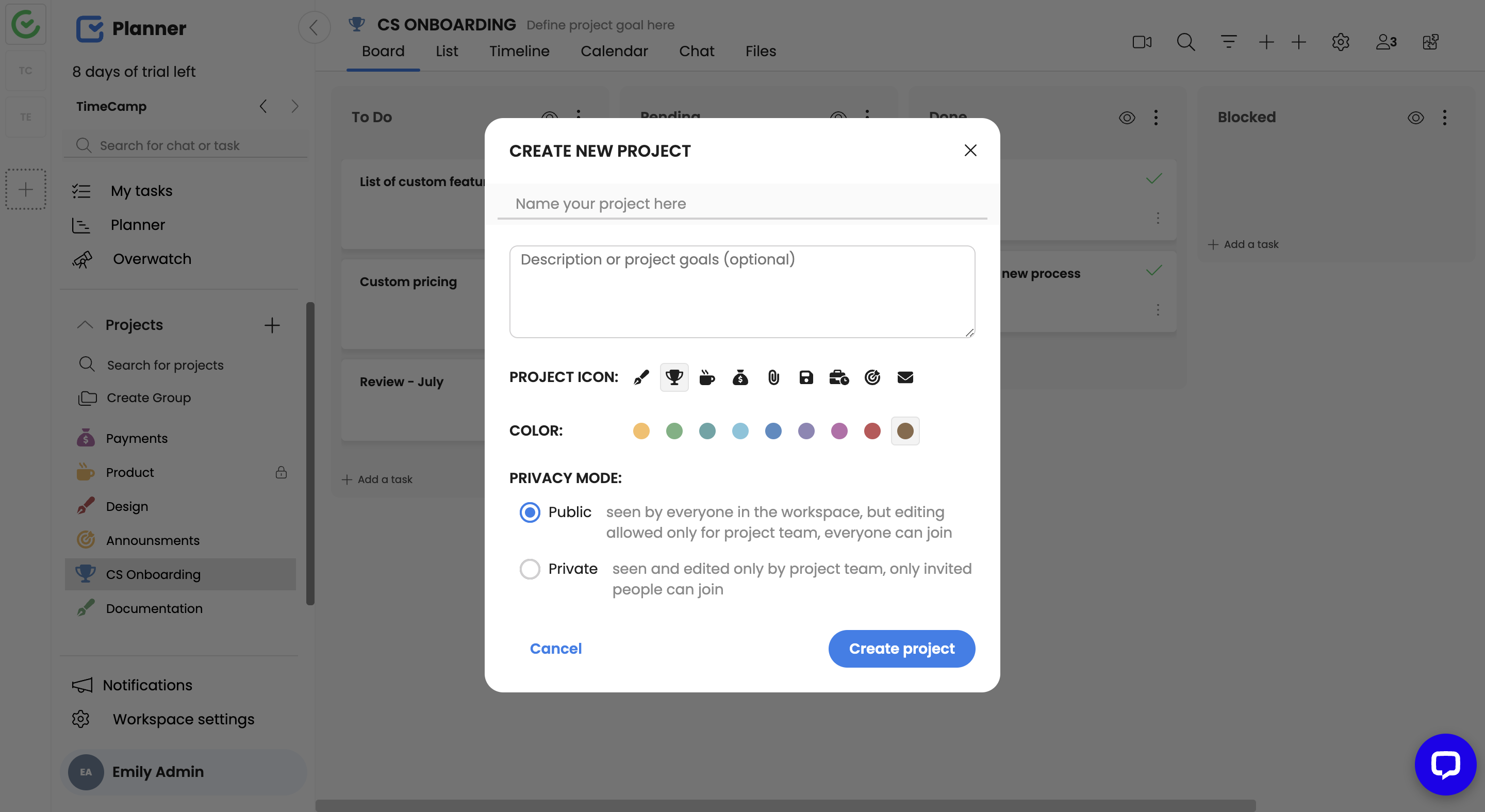Screen dimensions: 1485x812
Task: Open the Calendar tab
Action: [x=614, y=51]
